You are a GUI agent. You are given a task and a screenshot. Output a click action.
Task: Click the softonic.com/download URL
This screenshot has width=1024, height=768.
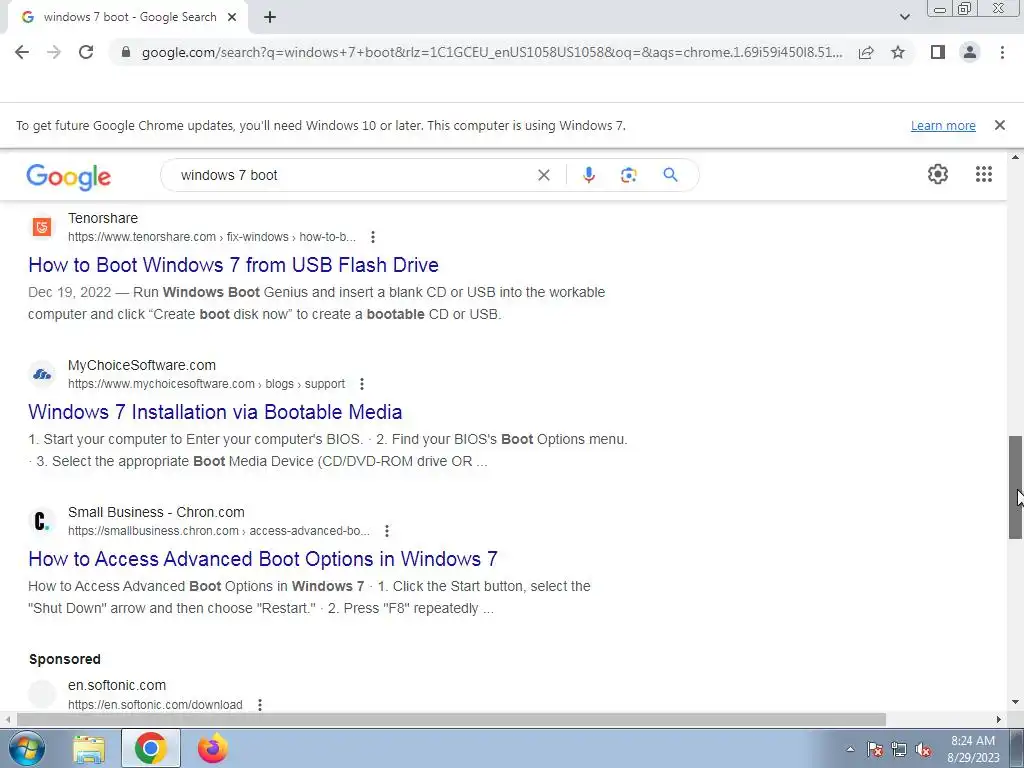155,705
